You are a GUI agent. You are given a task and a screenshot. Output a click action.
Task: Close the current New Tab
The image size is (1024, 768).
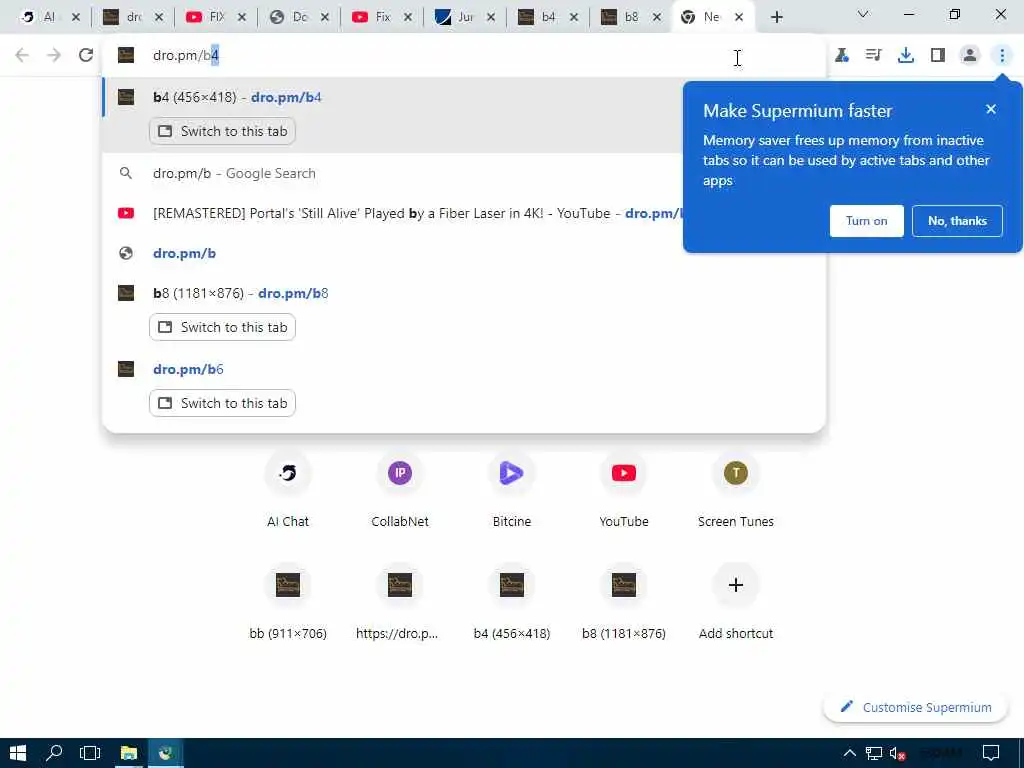click(739, 17)
